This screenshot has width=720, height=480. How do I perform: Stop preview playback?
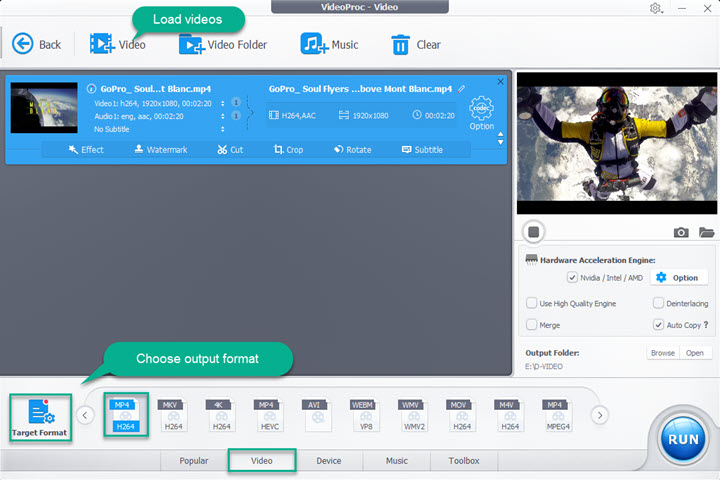(534, 232)
